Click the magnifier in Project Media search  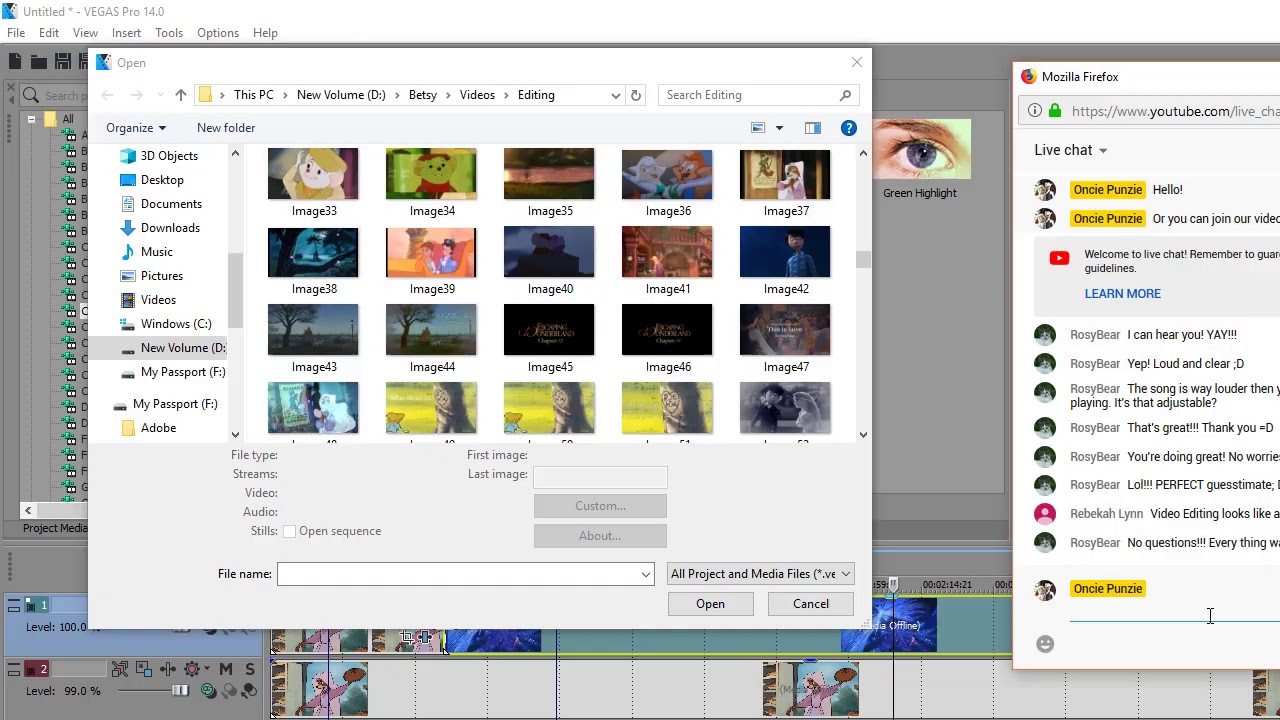31,96
